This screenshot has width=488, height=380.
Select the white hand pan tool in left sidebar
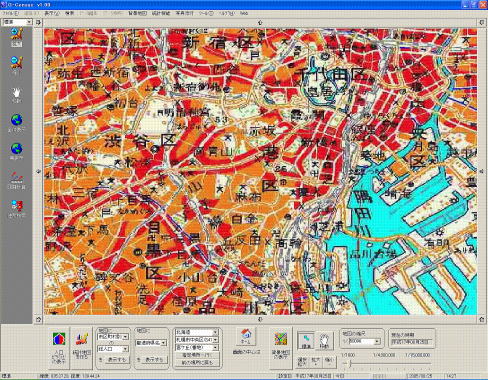point(16,92)
